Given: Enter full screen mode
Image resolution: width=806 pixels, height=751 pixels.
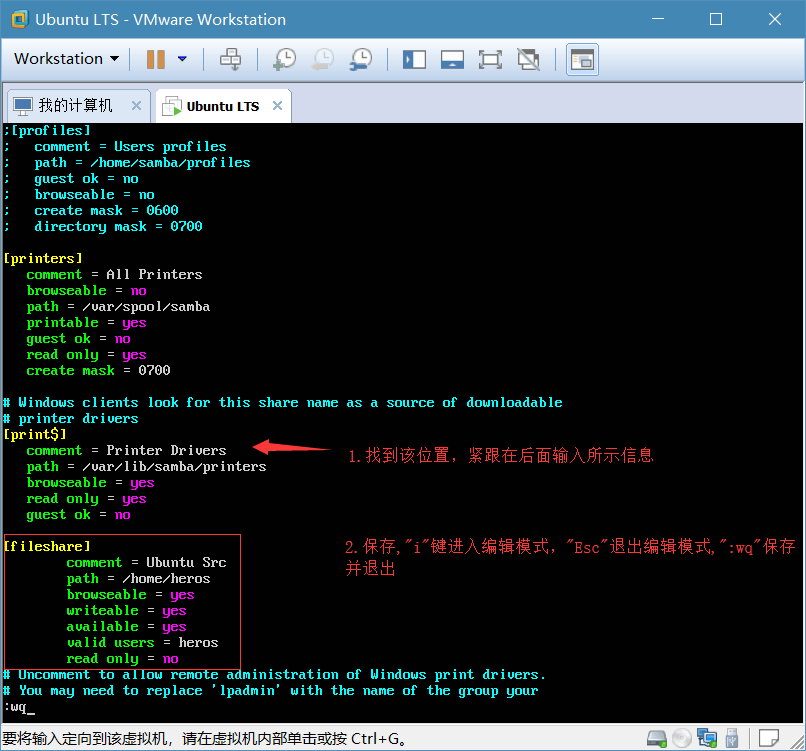Looking at the screenshot, I should coord(490,59).
